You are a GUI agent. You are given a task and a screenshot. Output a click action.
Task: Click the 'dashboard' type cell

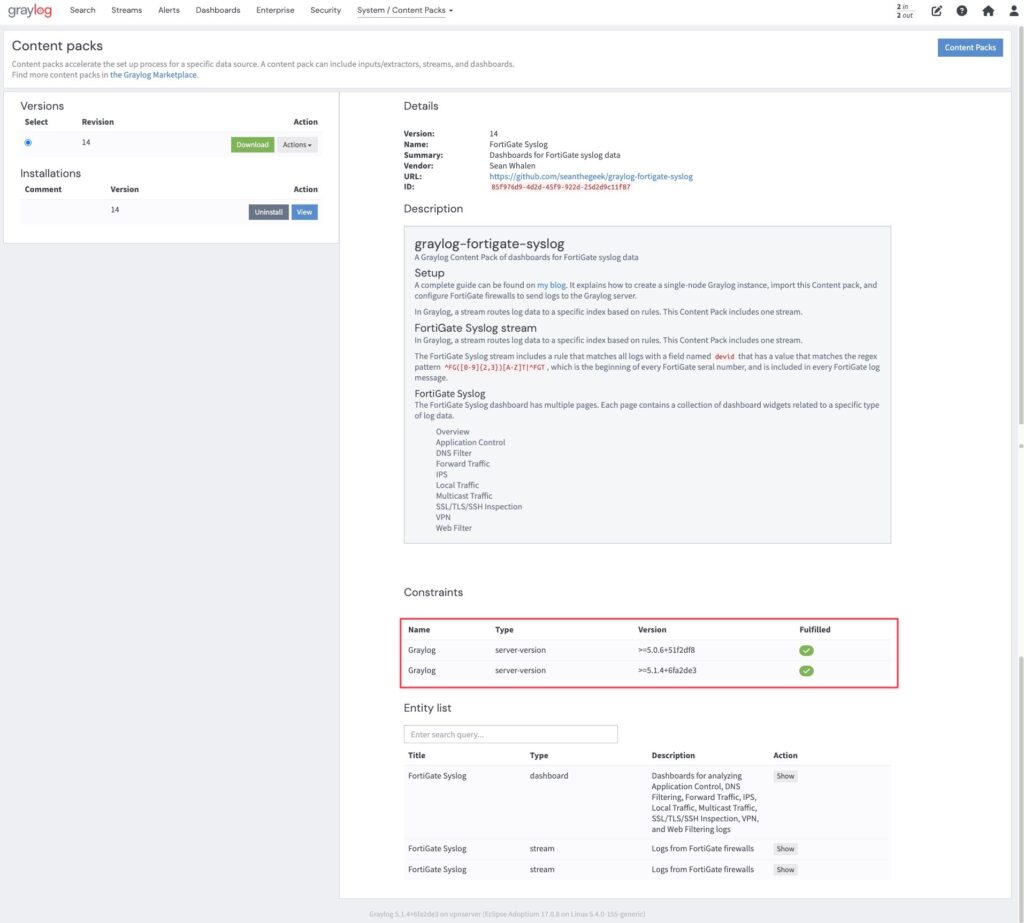[x=549, y=775]
